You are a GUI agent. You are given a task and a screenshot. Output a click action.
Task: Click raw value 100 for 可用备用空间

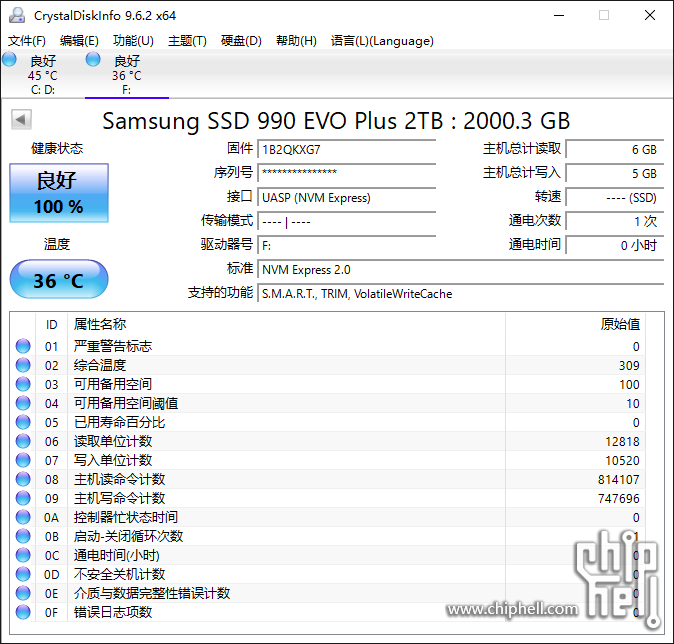(x=629, y=384)
